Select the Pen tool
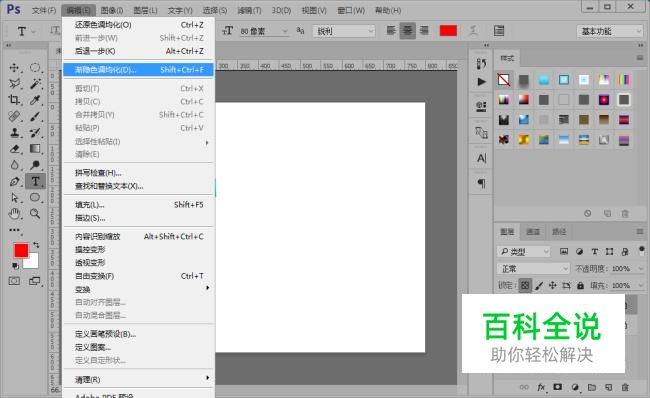Viewport: 650px width, 398px height. click(x=15, y=181)
